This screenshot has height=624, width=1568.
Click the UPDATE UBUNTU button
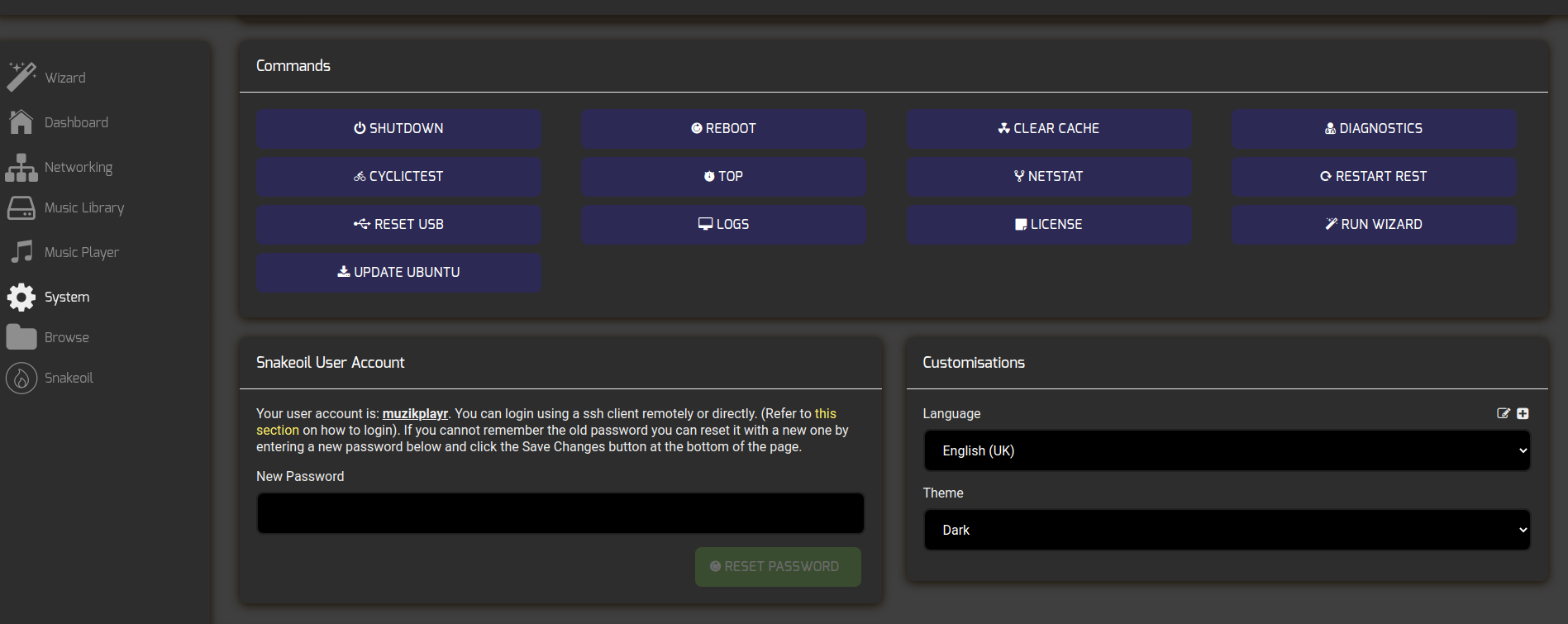398,272
